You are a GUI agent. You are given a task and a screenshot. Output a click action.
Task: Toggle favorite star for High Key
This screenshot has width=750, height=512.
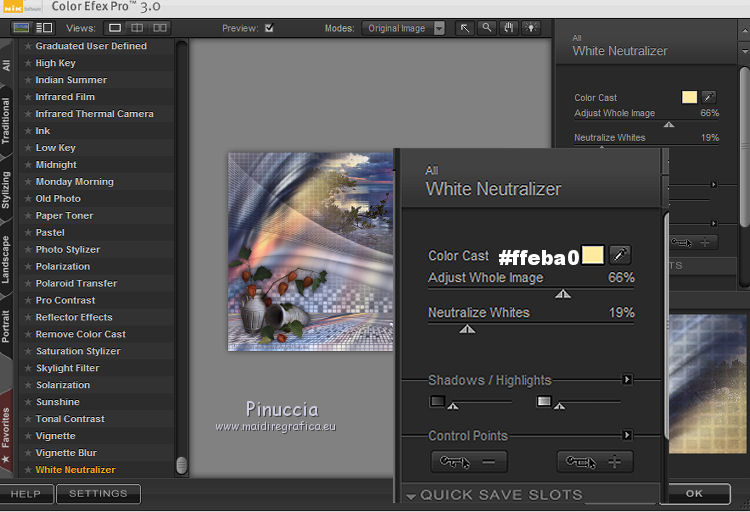28,63
